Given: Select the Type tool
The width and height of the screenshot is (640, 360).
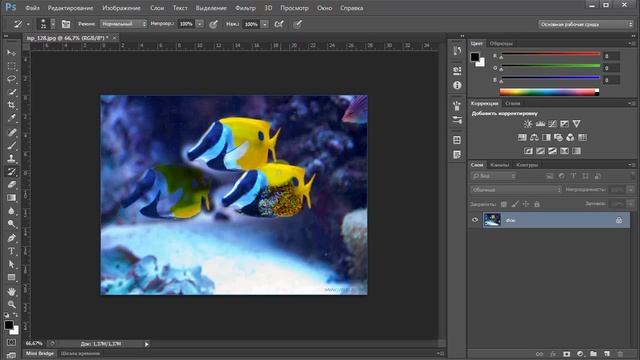Looking at the screenshot, I should click(11, 251).
